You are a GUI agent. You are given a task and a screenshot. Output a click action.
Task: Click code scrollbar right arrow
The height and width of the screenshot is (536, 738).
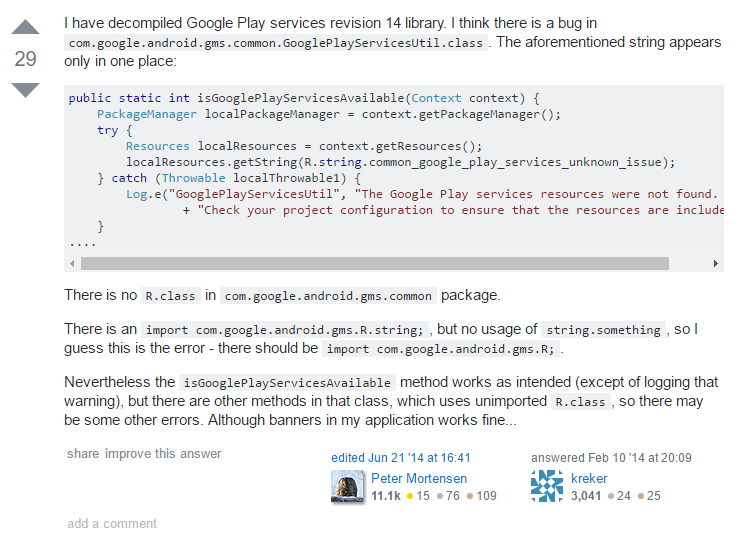[x=715, y=264]
